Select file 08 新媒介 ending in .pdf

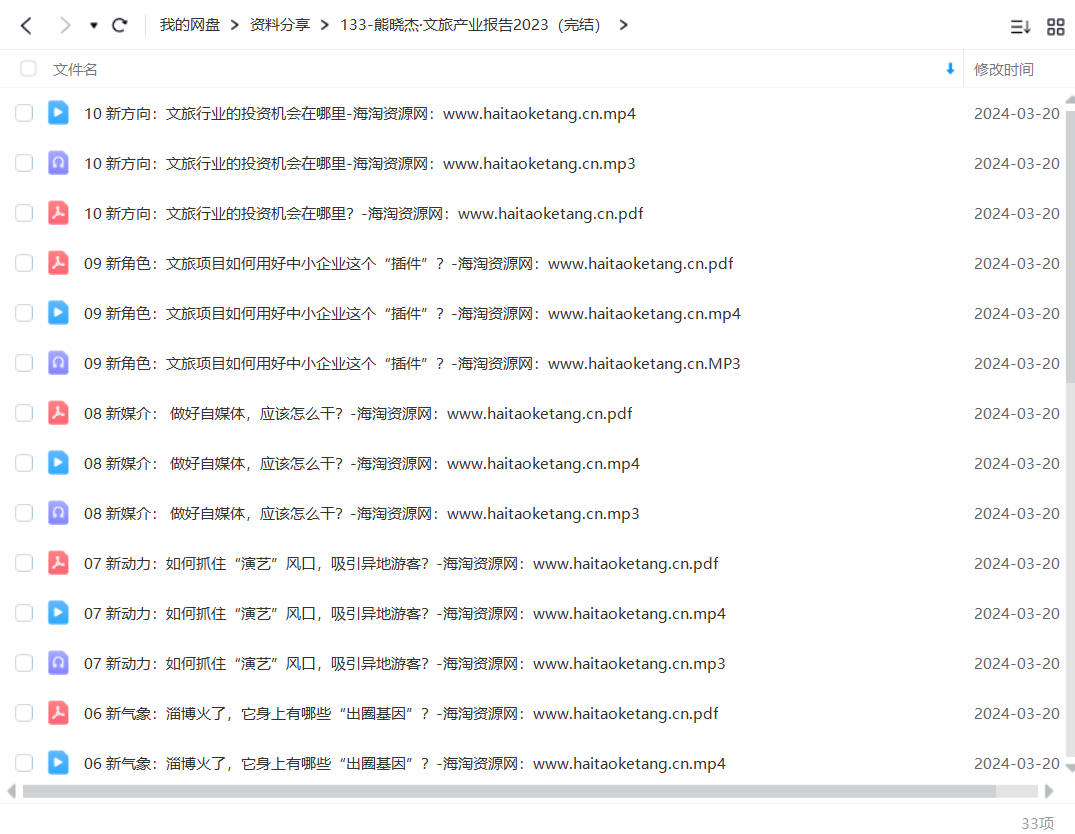pos(358,414)
